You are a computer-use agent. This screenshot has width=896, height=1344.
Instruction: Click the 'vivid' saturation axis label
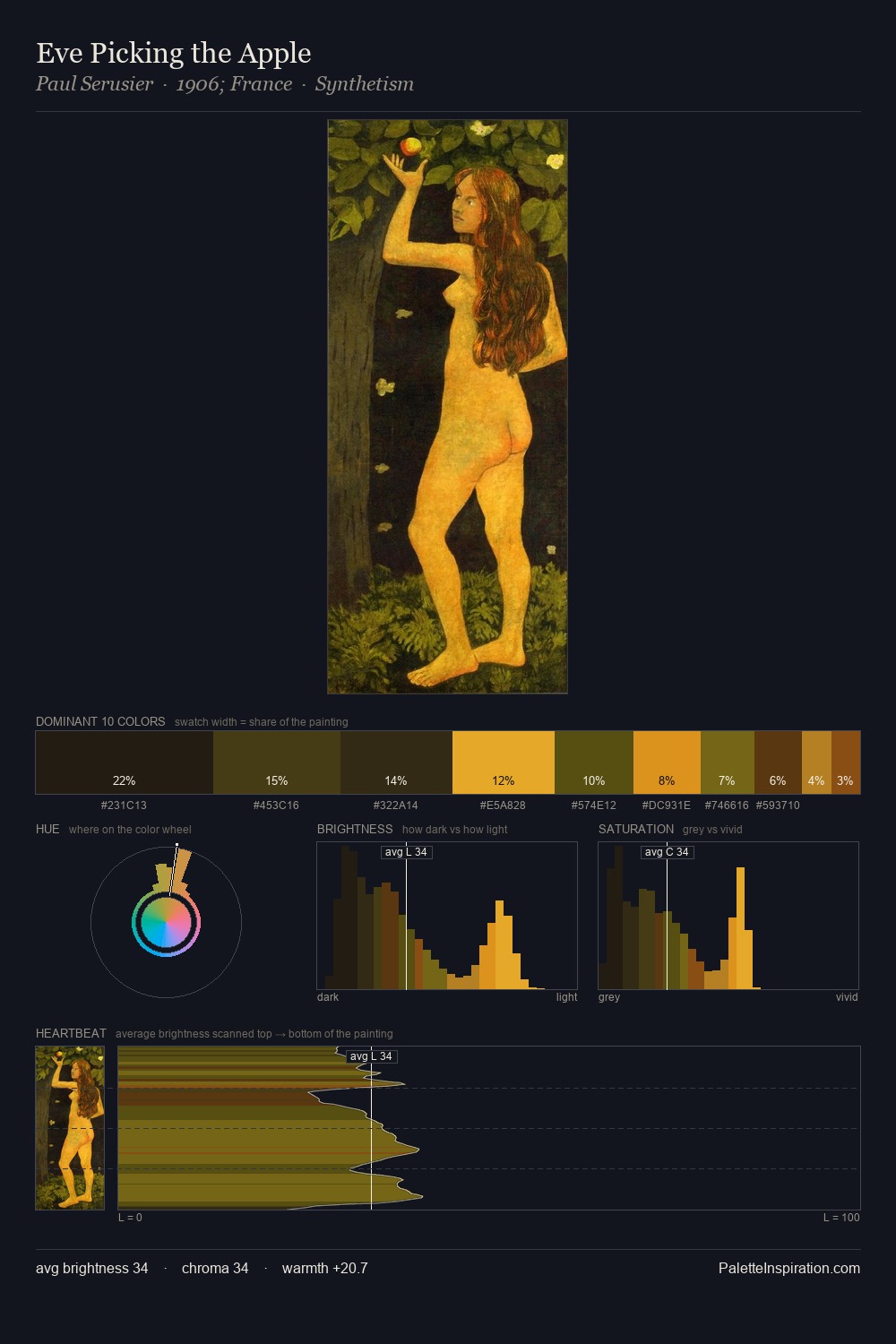(847, 996)
